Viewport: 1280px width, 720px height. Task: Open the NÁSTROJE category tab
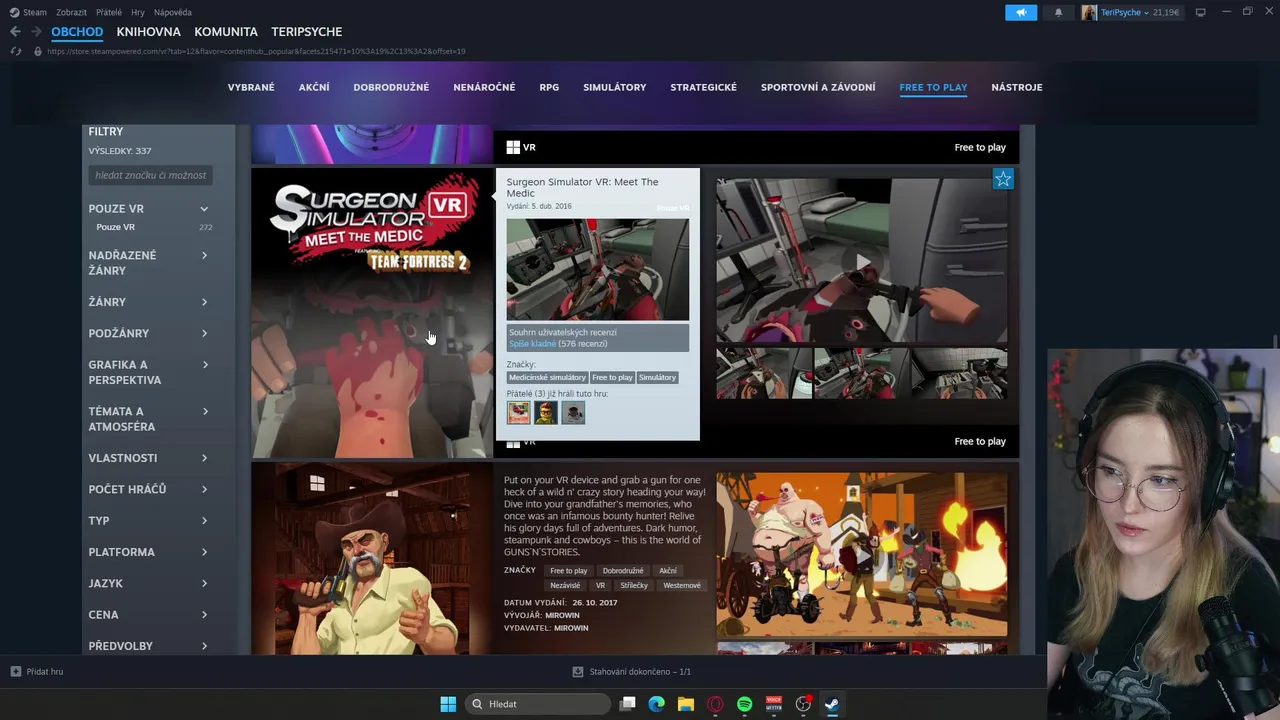pyautogui.click(x=1017, y=87)
